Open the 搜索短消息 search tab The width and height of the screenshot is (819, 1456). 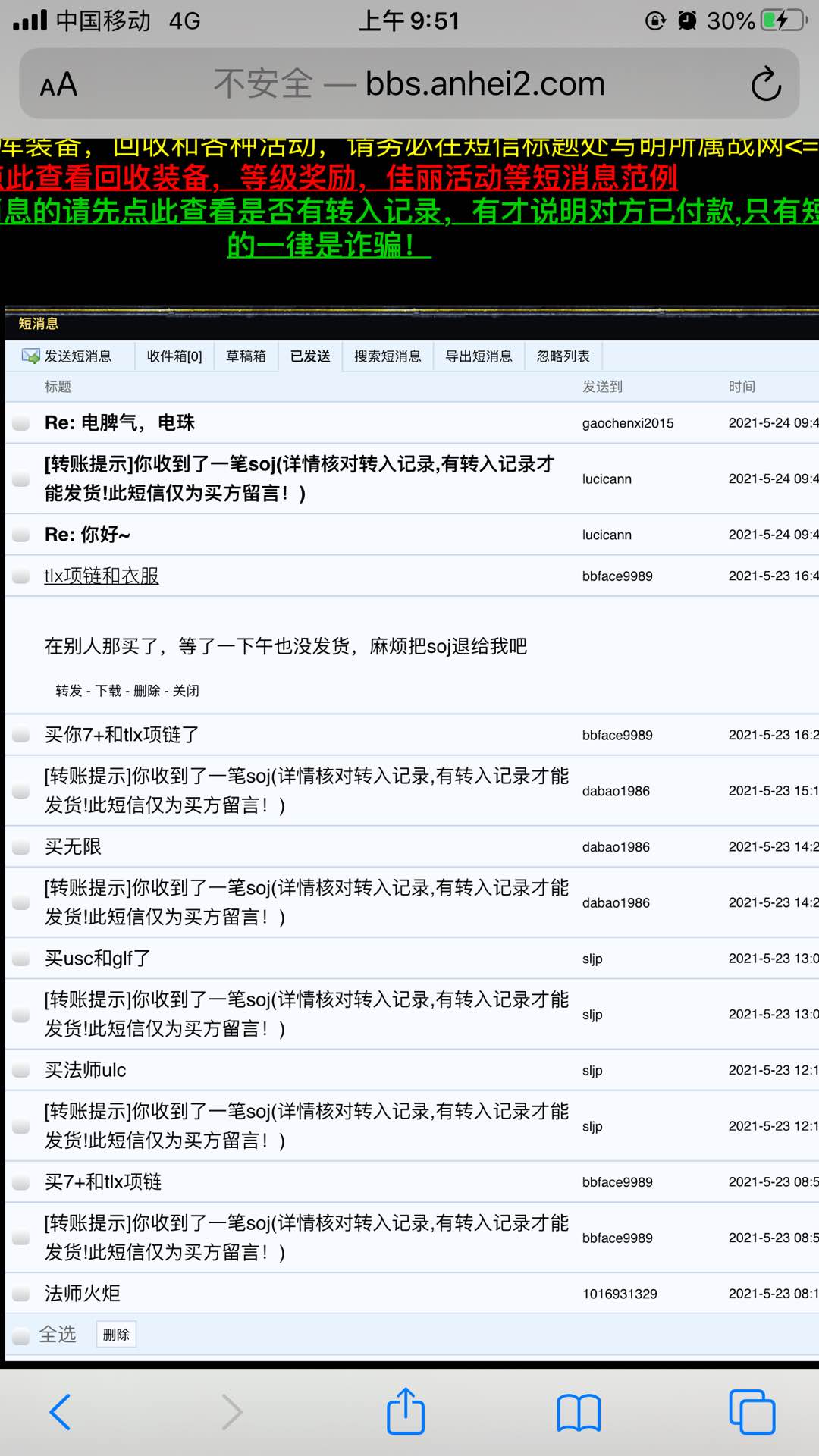coord(388,356)
